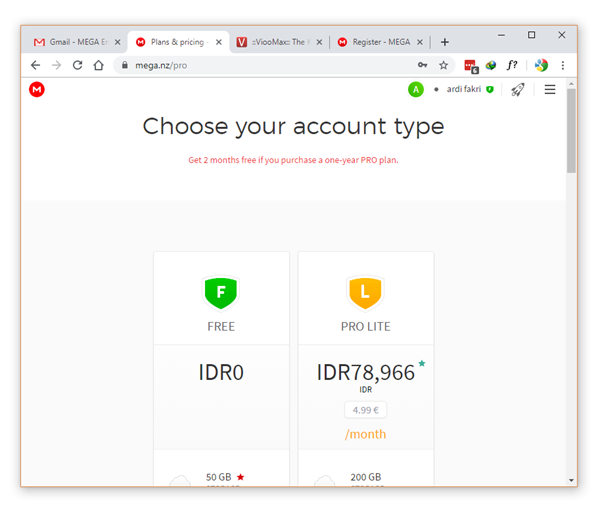The height and width of the screenshot is (514, 600).
Task: Click the MEGA logo icon on the page
Action: (x=37, y=90)
